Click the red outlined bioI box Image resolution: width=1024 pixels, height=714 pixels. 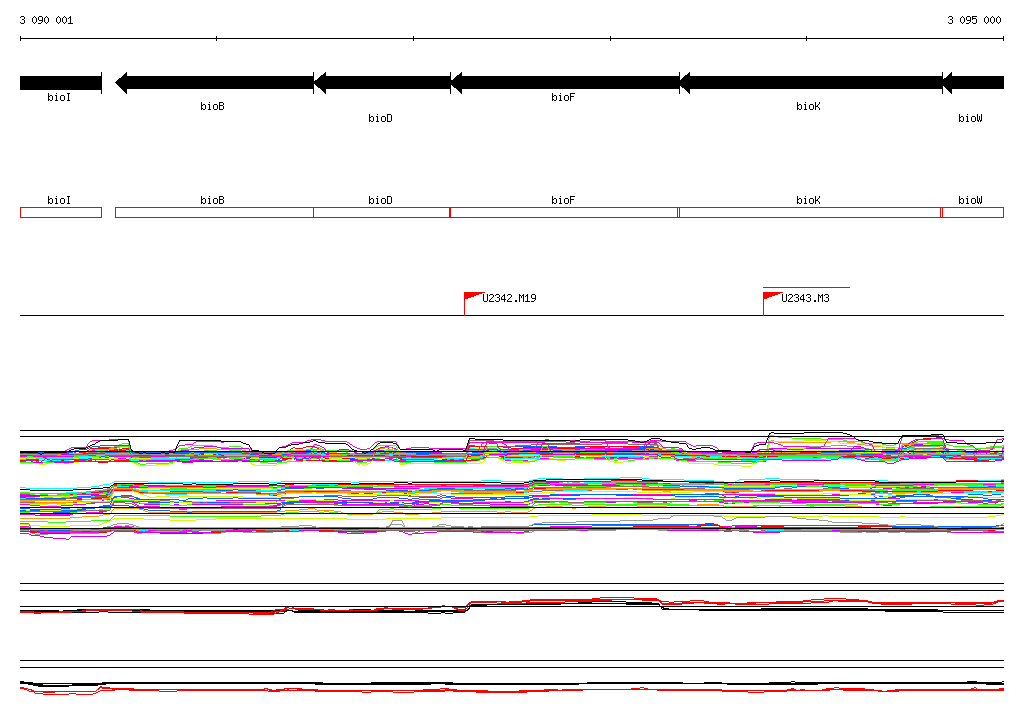[x=61, y=212]
